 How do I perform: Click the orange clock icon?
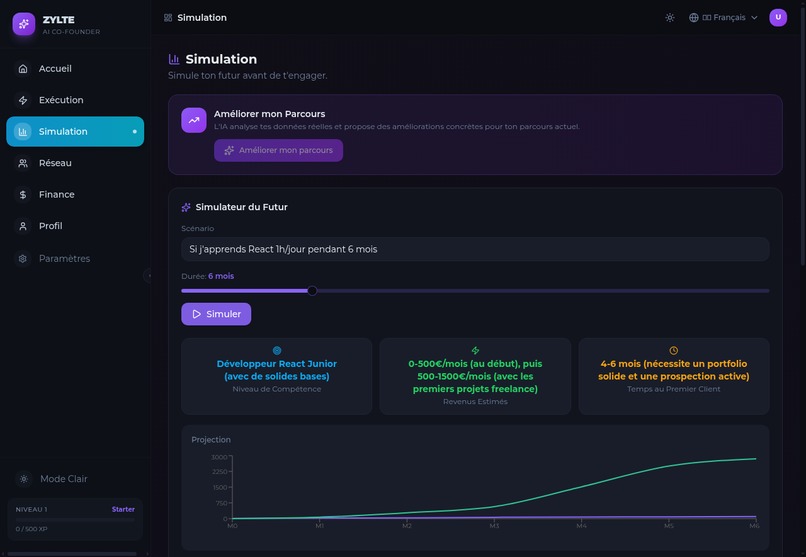[673, 350]
